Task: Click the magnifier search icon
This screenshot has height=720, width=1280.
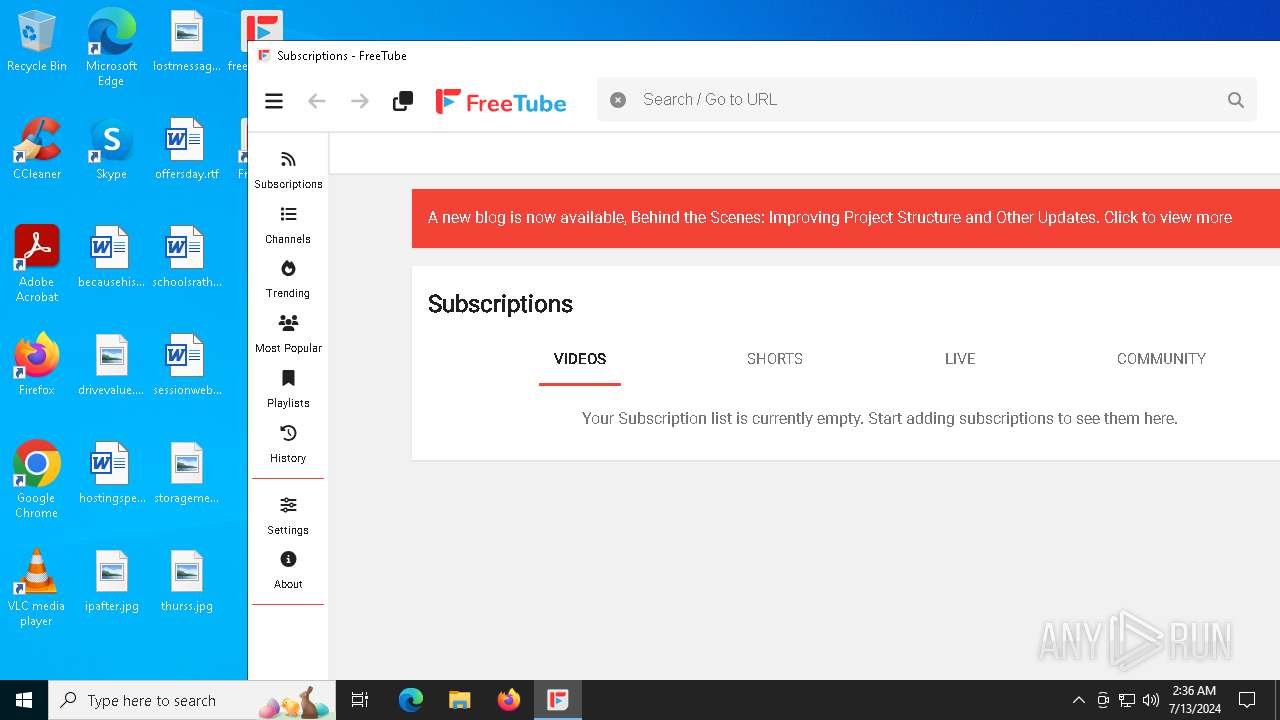Action: click(x=1236, y=100)
